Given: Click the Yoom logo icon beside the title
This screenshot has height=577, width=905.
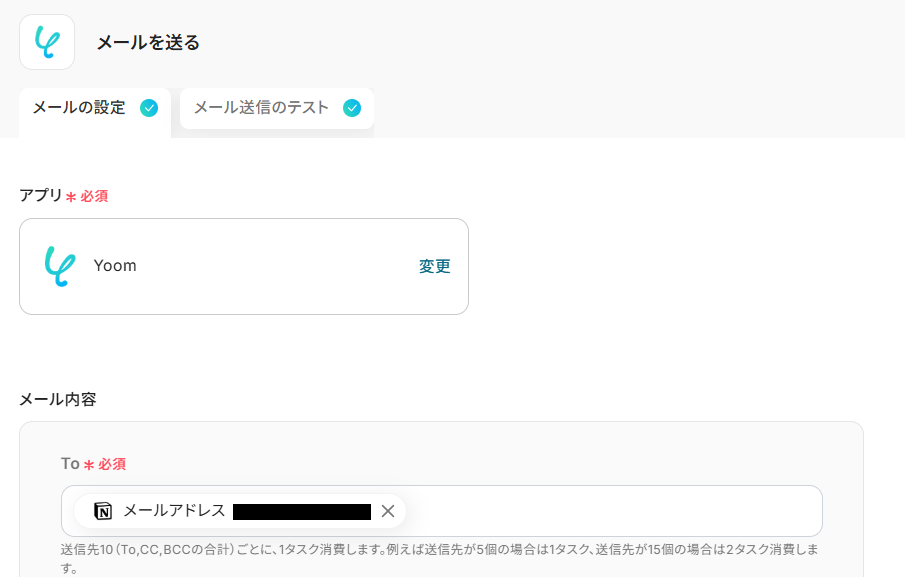Looking at the screenshot, I should pyautogui.click(x=47, y=42).
